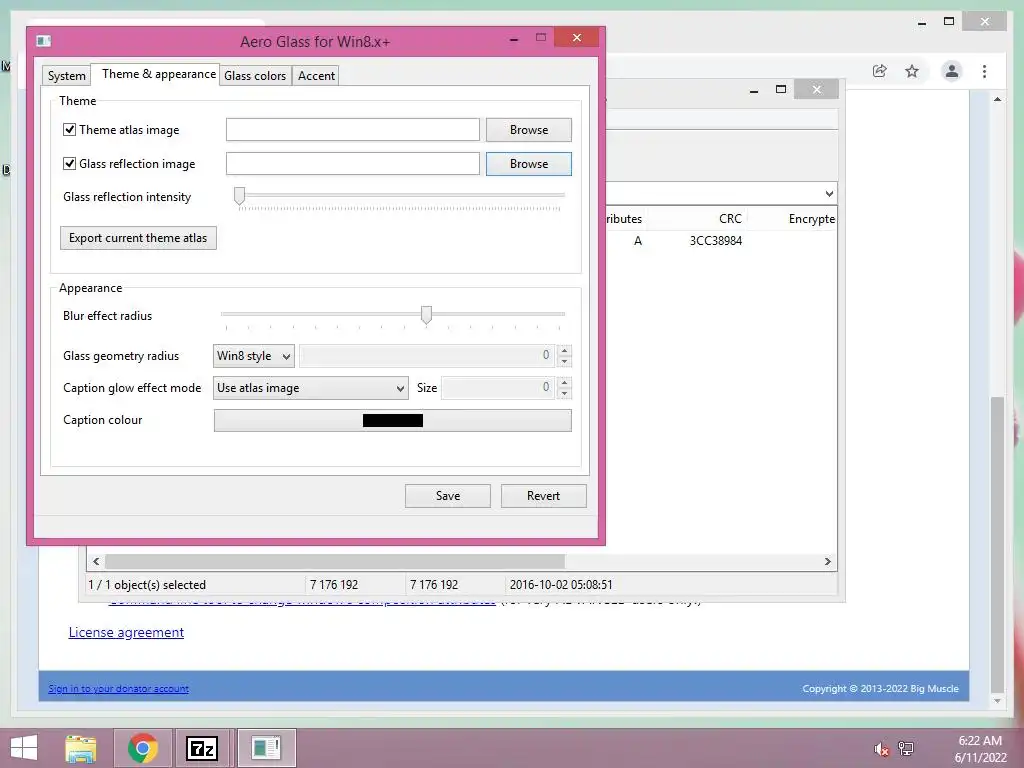Viewport: 1024px width, 768px height.
Task: Pick the black Caption colour swatch
Action: 392,420
